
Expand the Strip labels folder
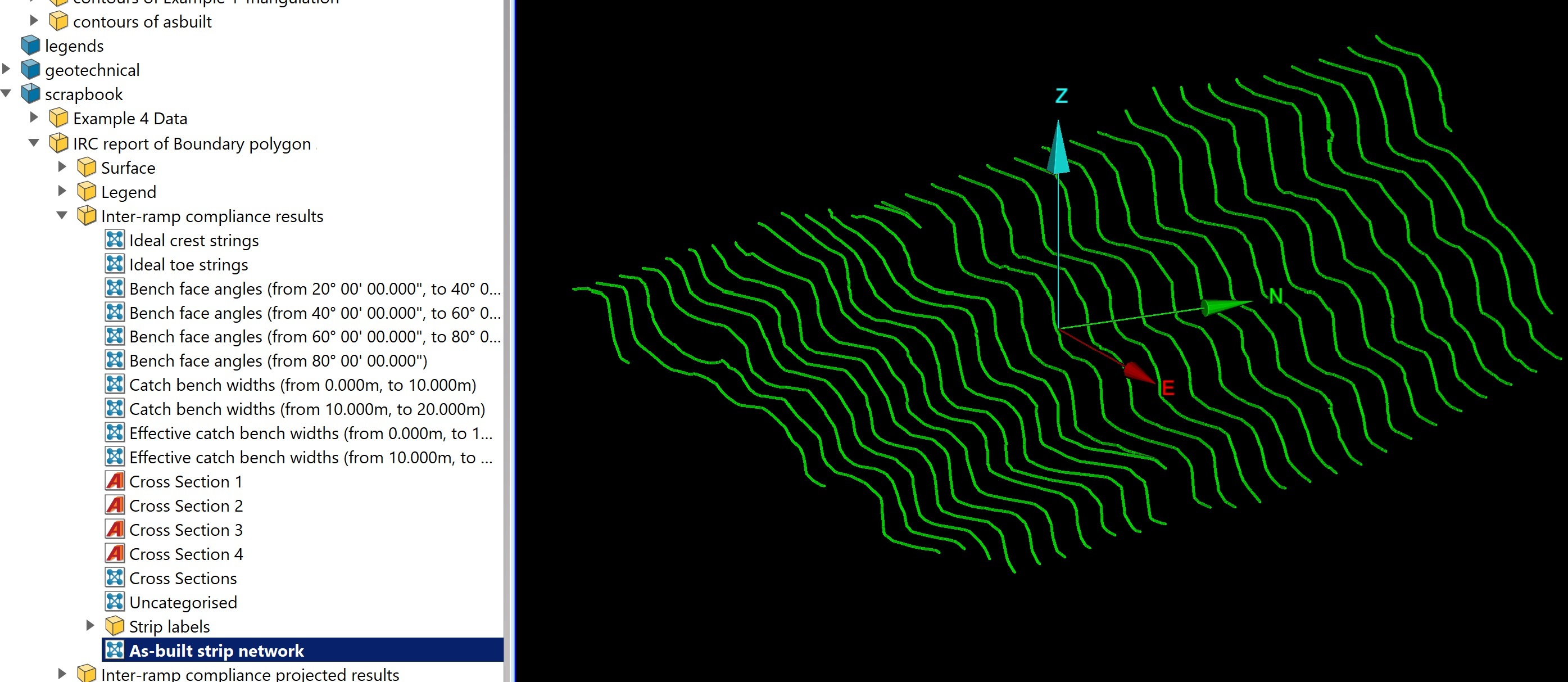tap(90, 625)
